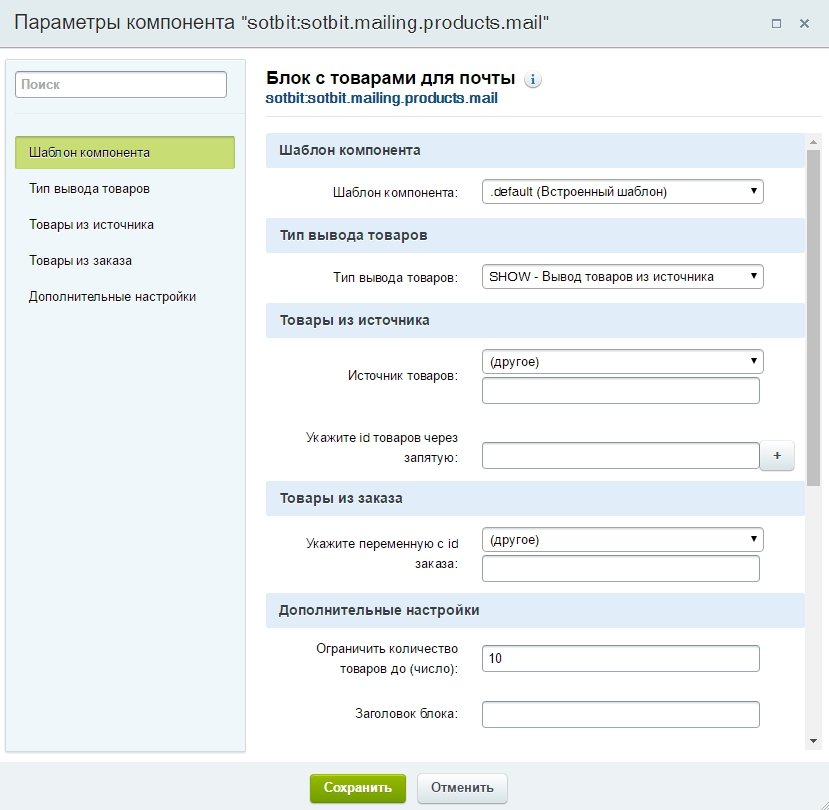Click the Товары из источника section header

(x=535, y=320)
